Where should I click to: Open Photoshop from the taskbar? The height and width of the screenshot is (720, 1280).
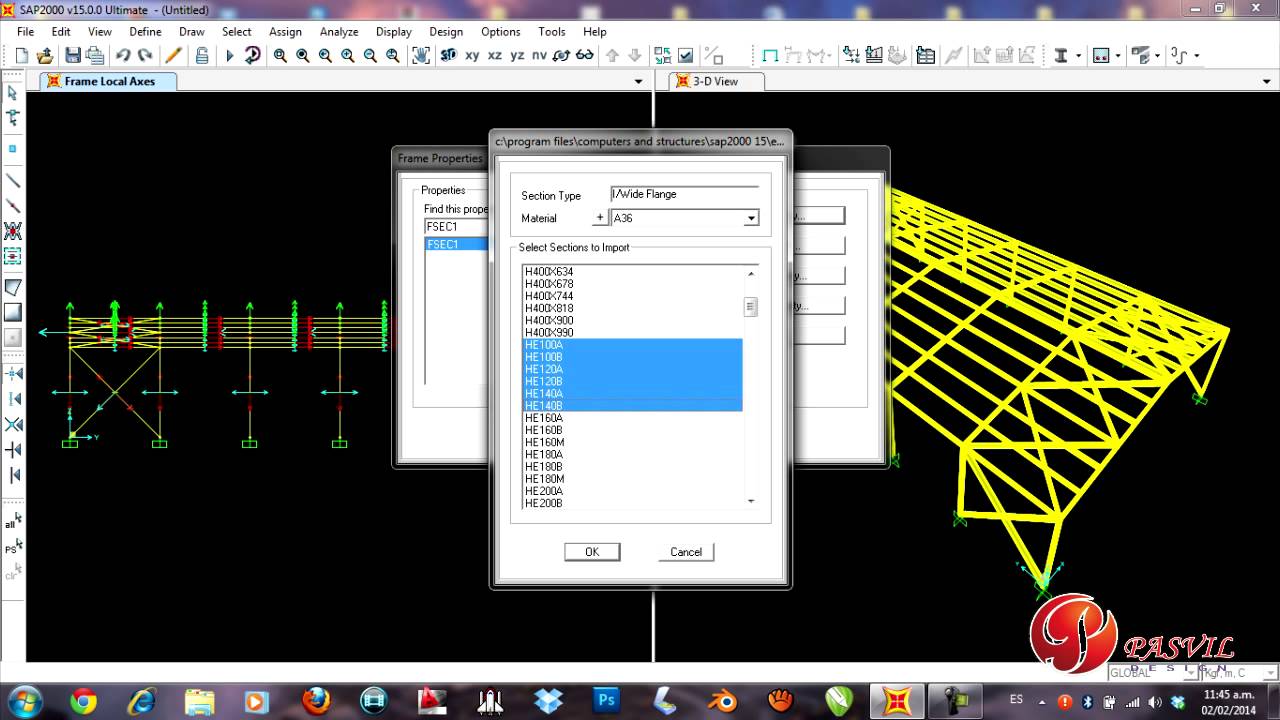click(606, 702)
